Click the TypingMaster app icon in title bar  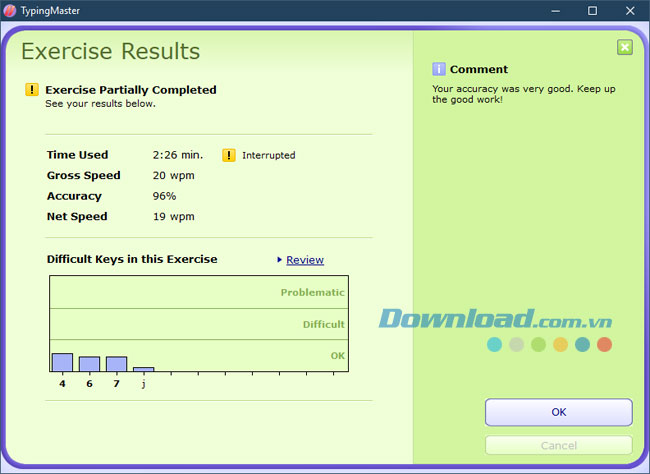pyautogui.click(x=10, y=10)
